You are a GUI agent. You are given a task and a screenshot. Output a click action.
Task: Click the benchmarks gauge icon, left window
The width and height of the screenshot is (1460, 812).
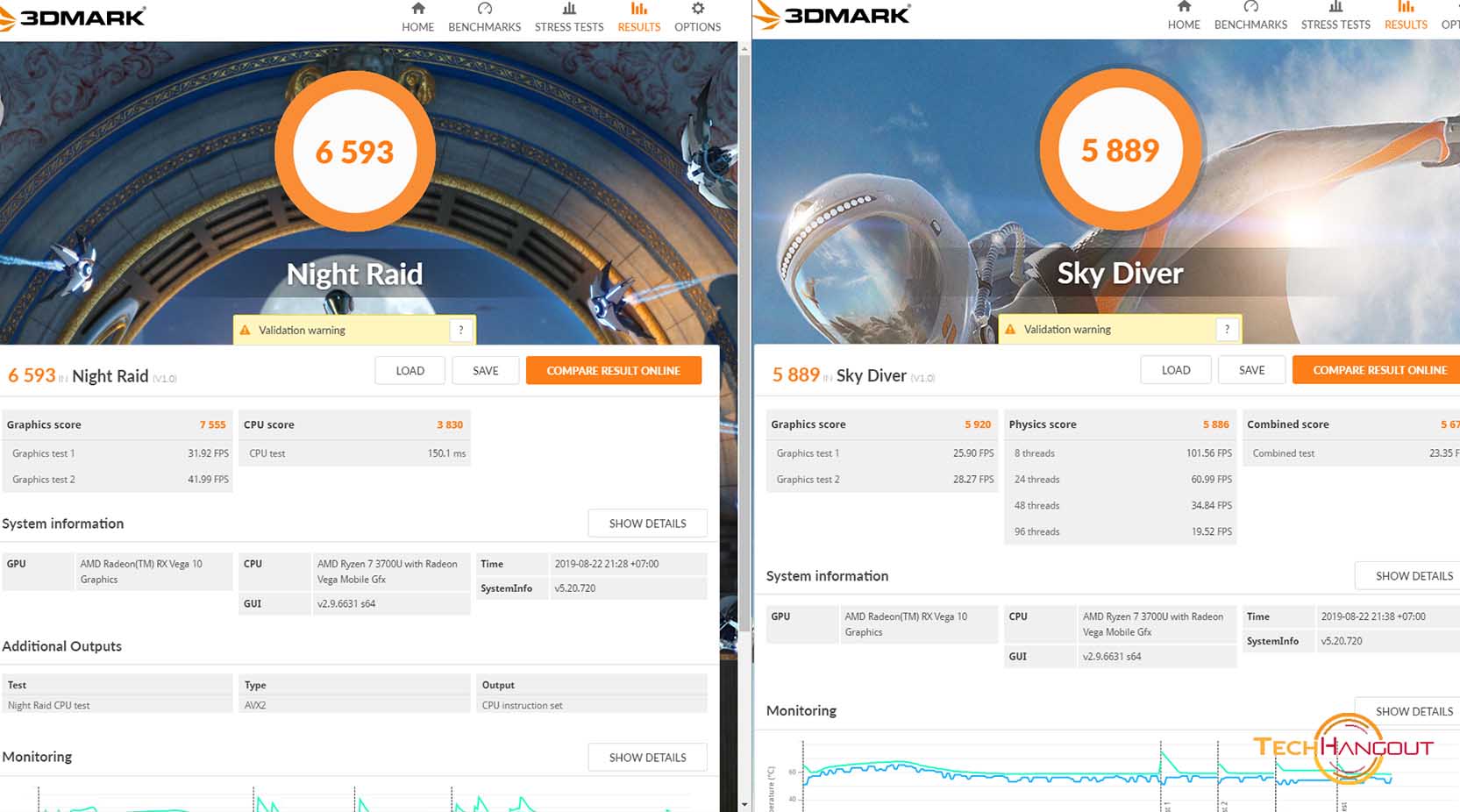(x=485, y=9)
